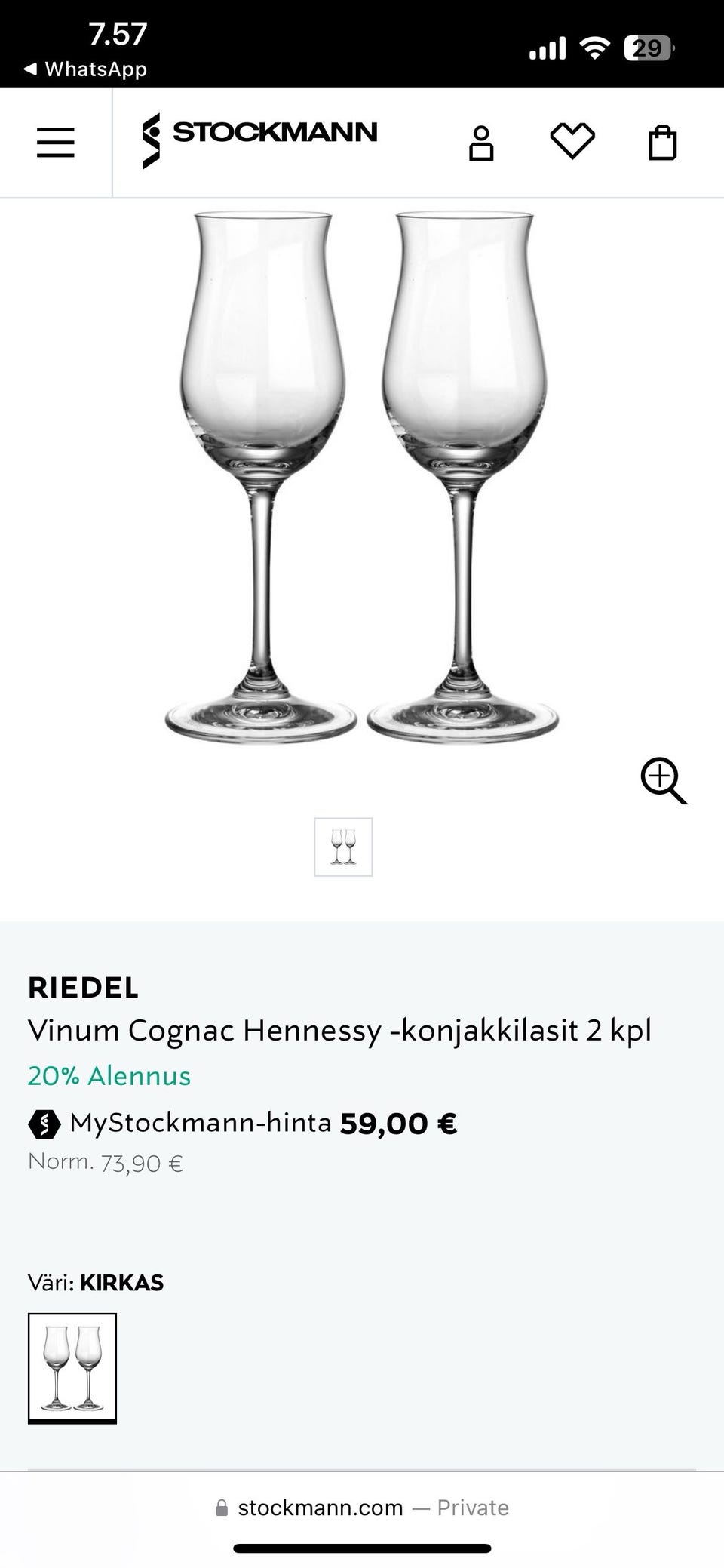The width and height of the screenshot is (724, 1568).
Task: Tap the Stockmann logo
Action: pyautogui.click(x=260, y=140)
